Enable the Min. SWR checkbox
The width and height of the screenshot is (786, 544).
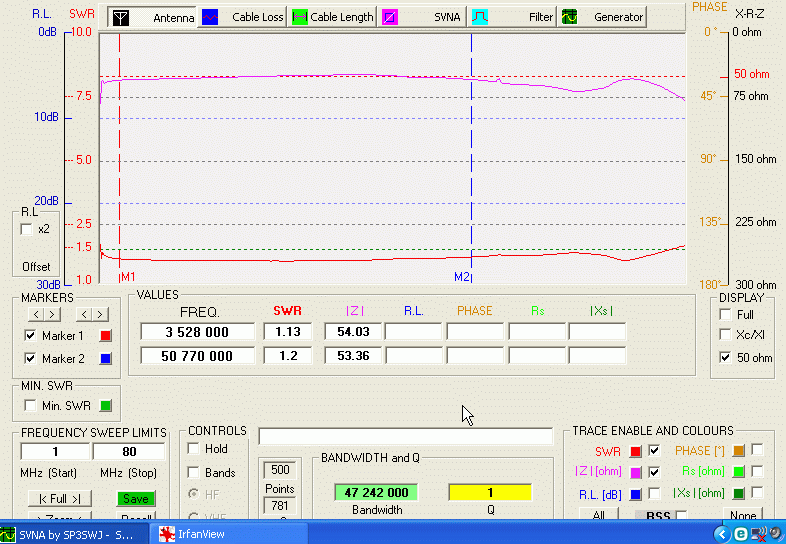[x=28, y=405]
